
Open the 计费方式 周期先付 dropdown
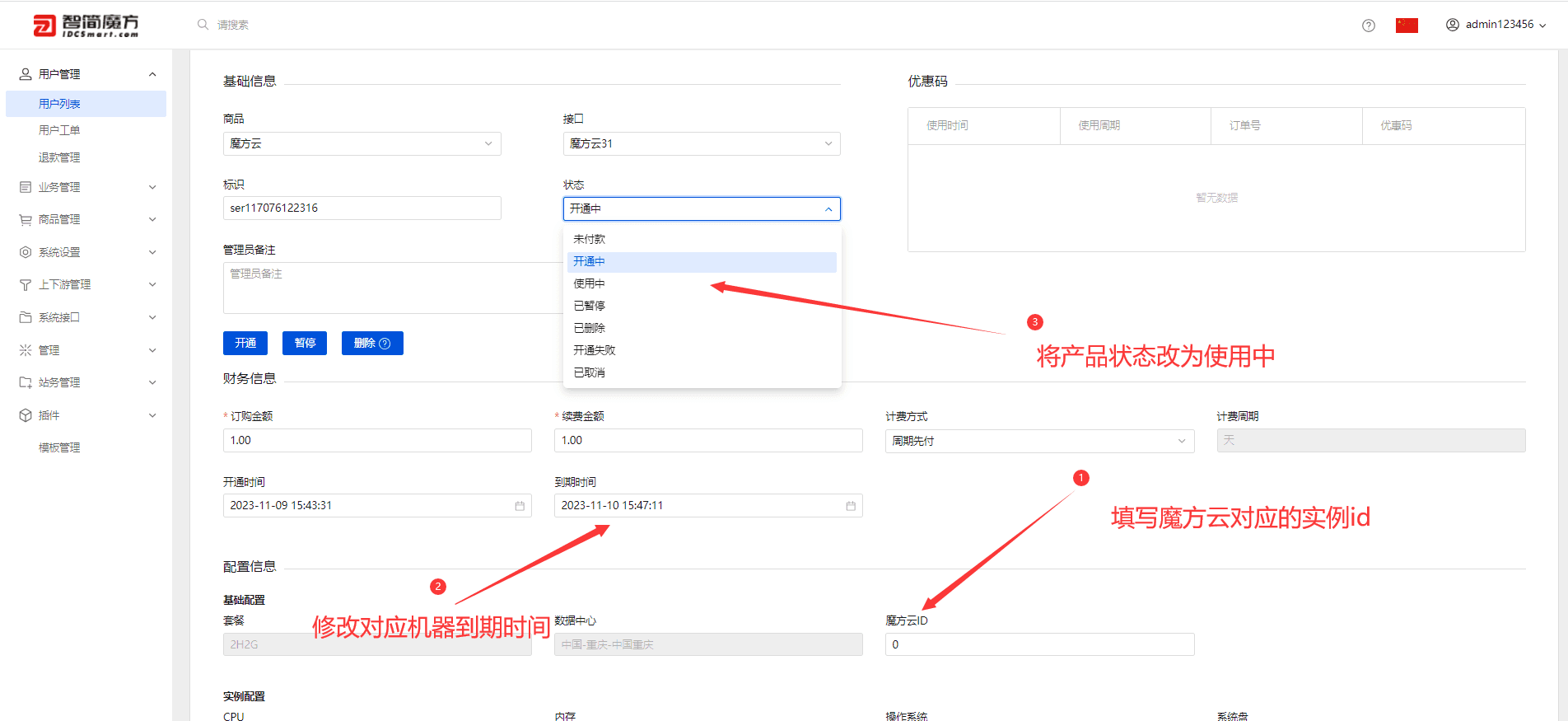point(1039,441)
